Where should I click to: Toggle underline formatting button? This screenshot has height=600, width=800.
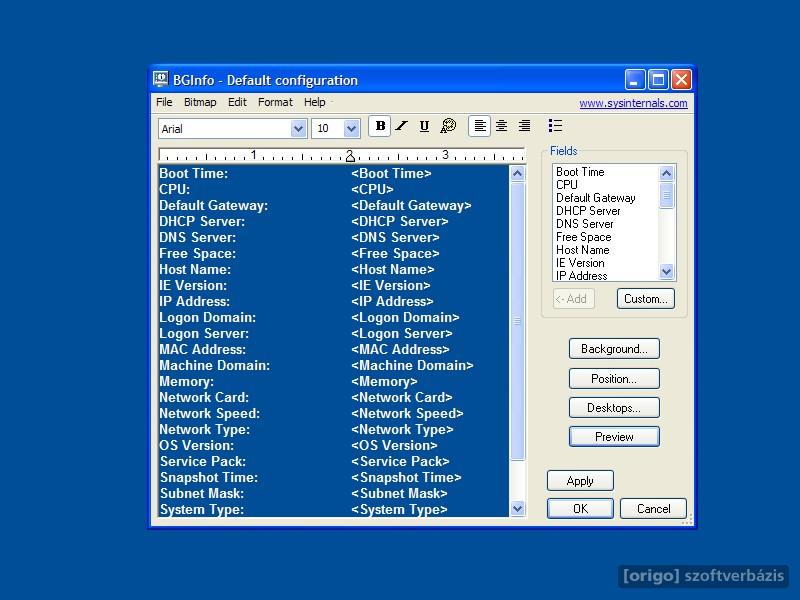[x=424, y=126]
